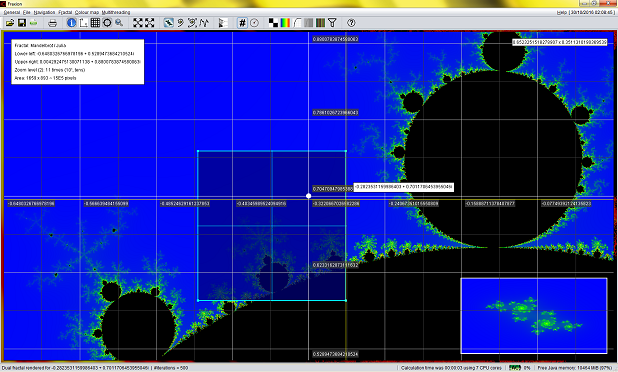Click the funnel filter icon

click(332, 23)
